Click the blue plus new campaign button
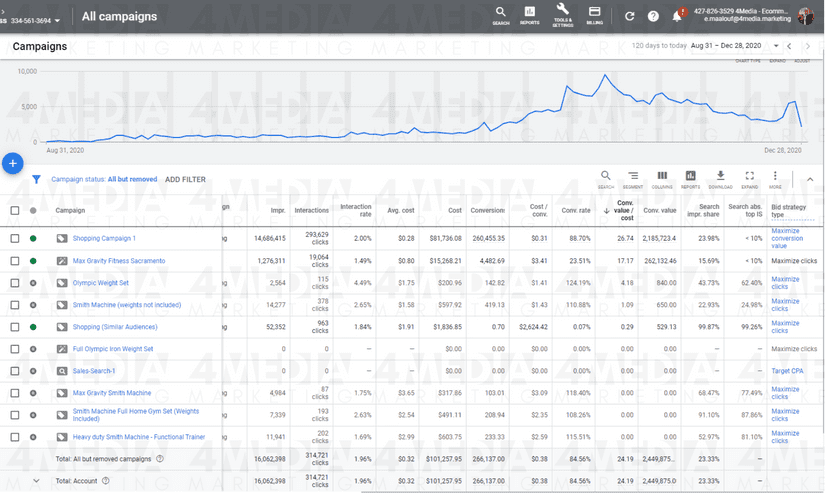Viewport: 825px width, 493px height. pos(13,164)
